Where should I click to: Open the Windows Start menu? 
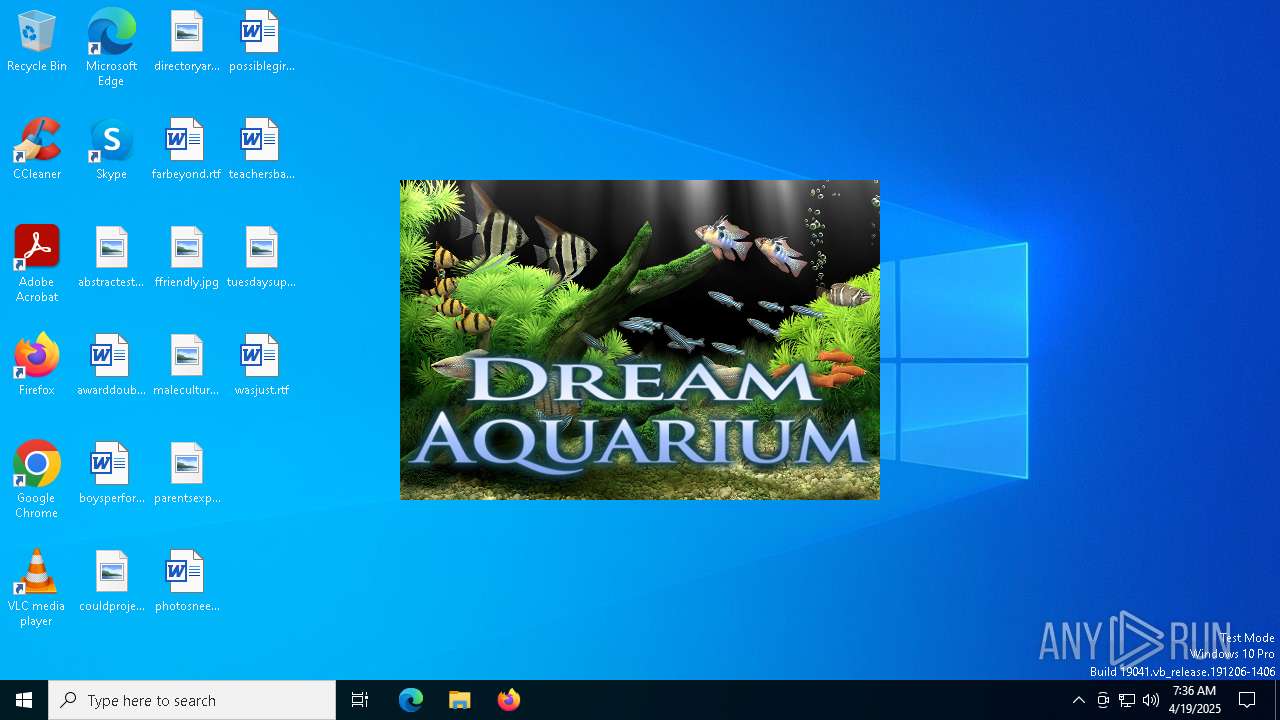(x=24, y=700)
